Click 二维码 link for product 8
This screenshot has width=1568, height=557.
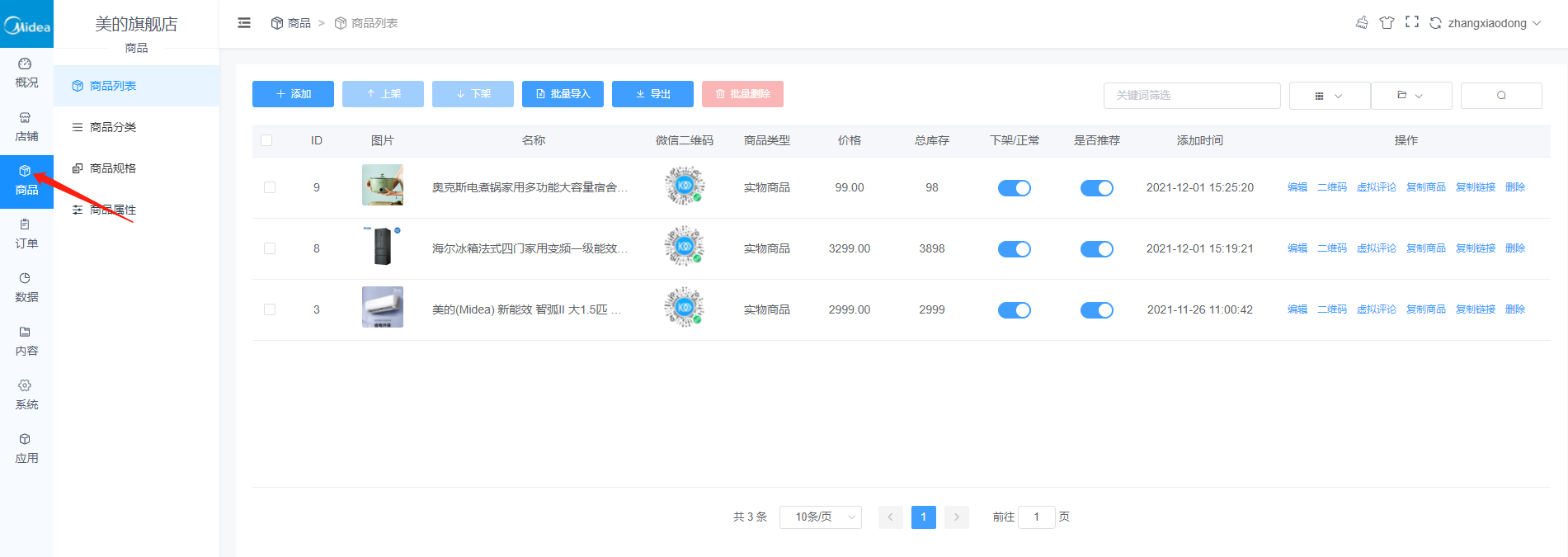pos(1332,248)
